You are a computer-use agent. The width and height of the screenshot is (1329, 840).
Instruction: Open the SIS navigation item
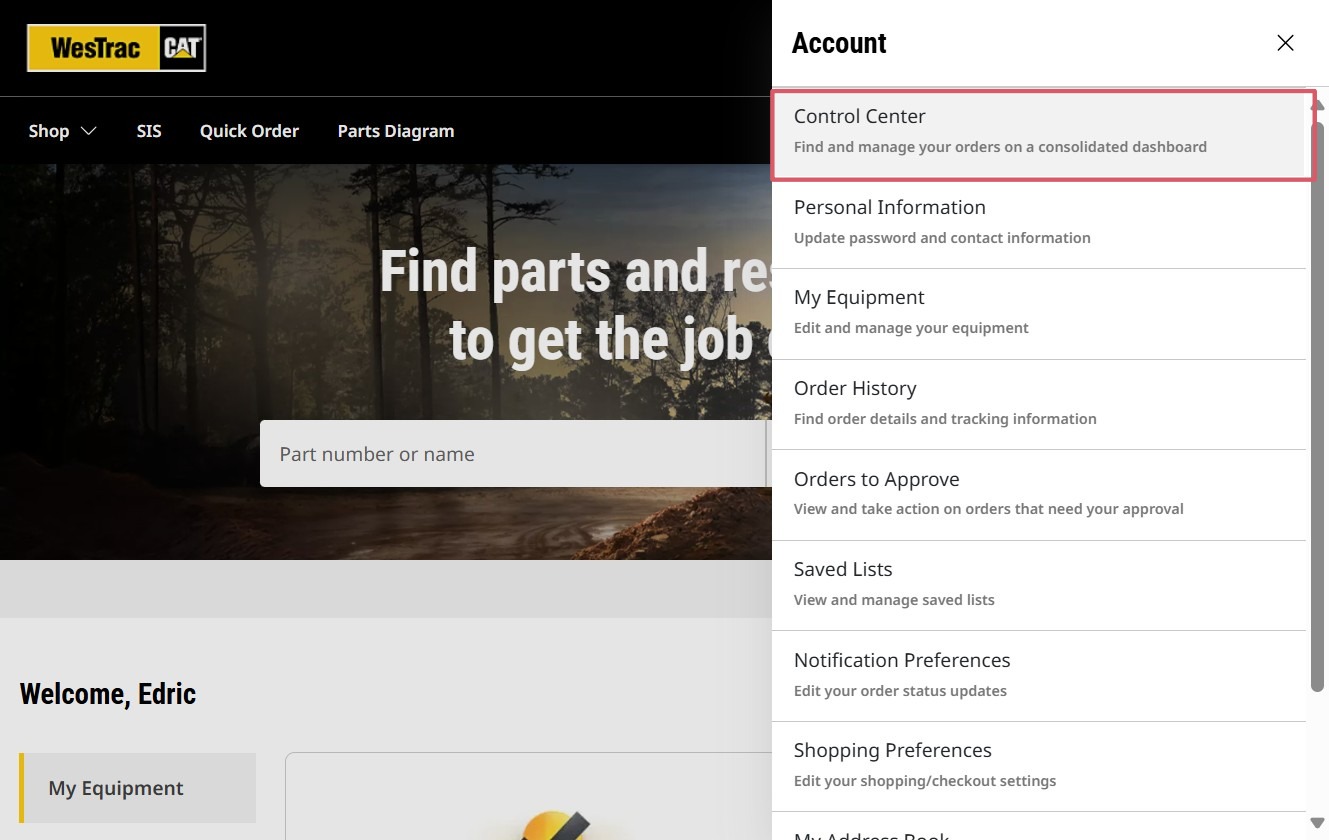click(x=149, y=131)
